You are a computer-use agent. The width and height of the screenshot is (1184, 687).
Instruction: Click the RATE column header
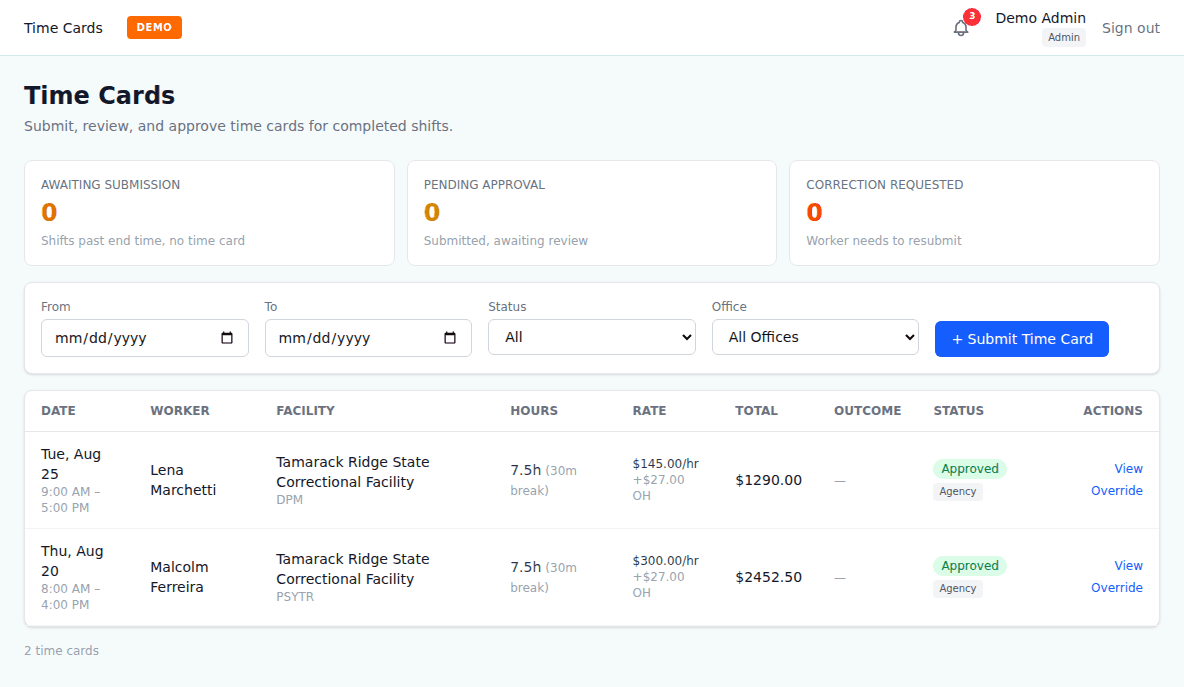(x=649, y=411)
